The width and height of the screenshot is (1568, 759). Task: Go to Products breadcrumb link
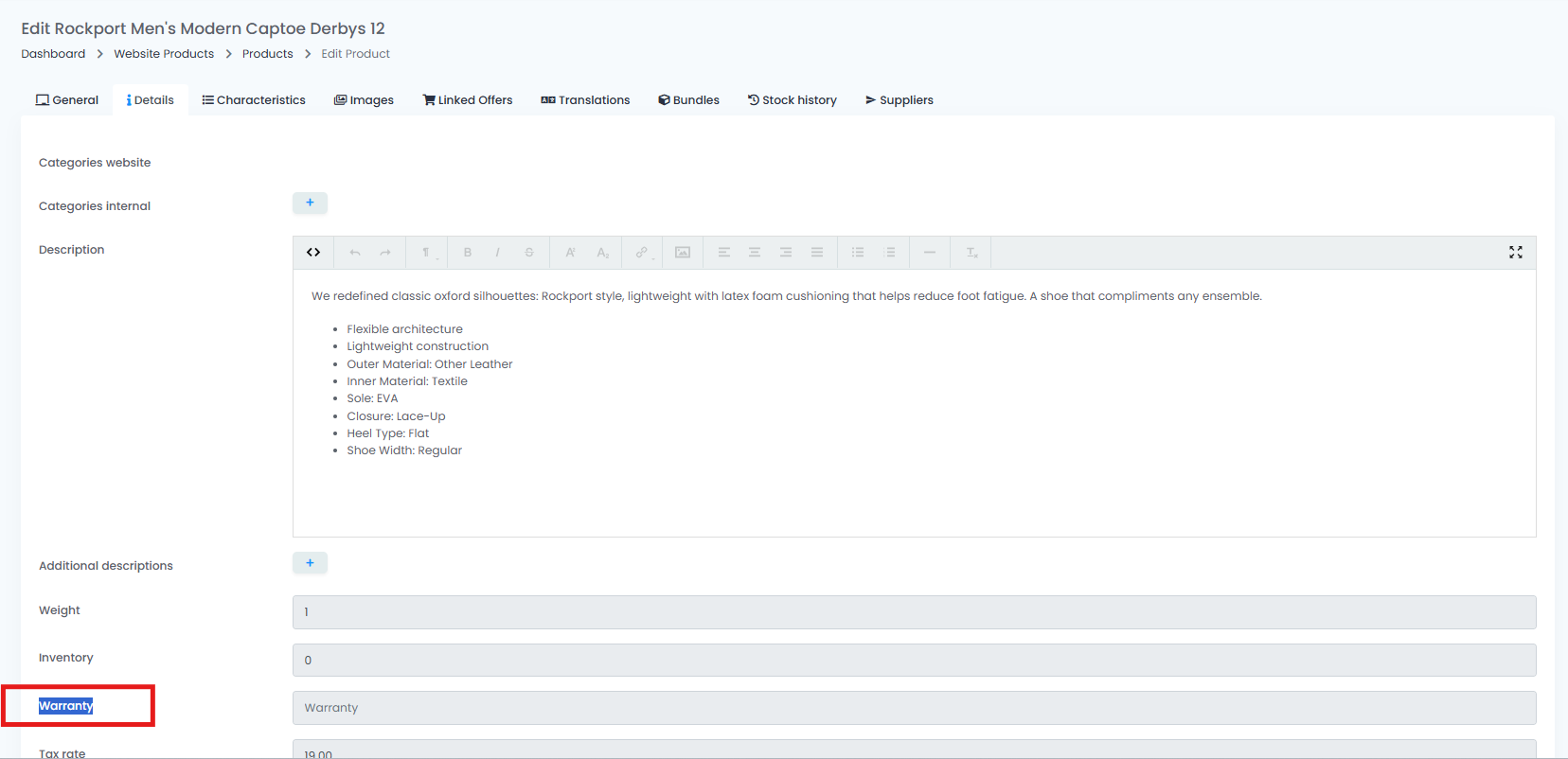[x=268, y=54]
